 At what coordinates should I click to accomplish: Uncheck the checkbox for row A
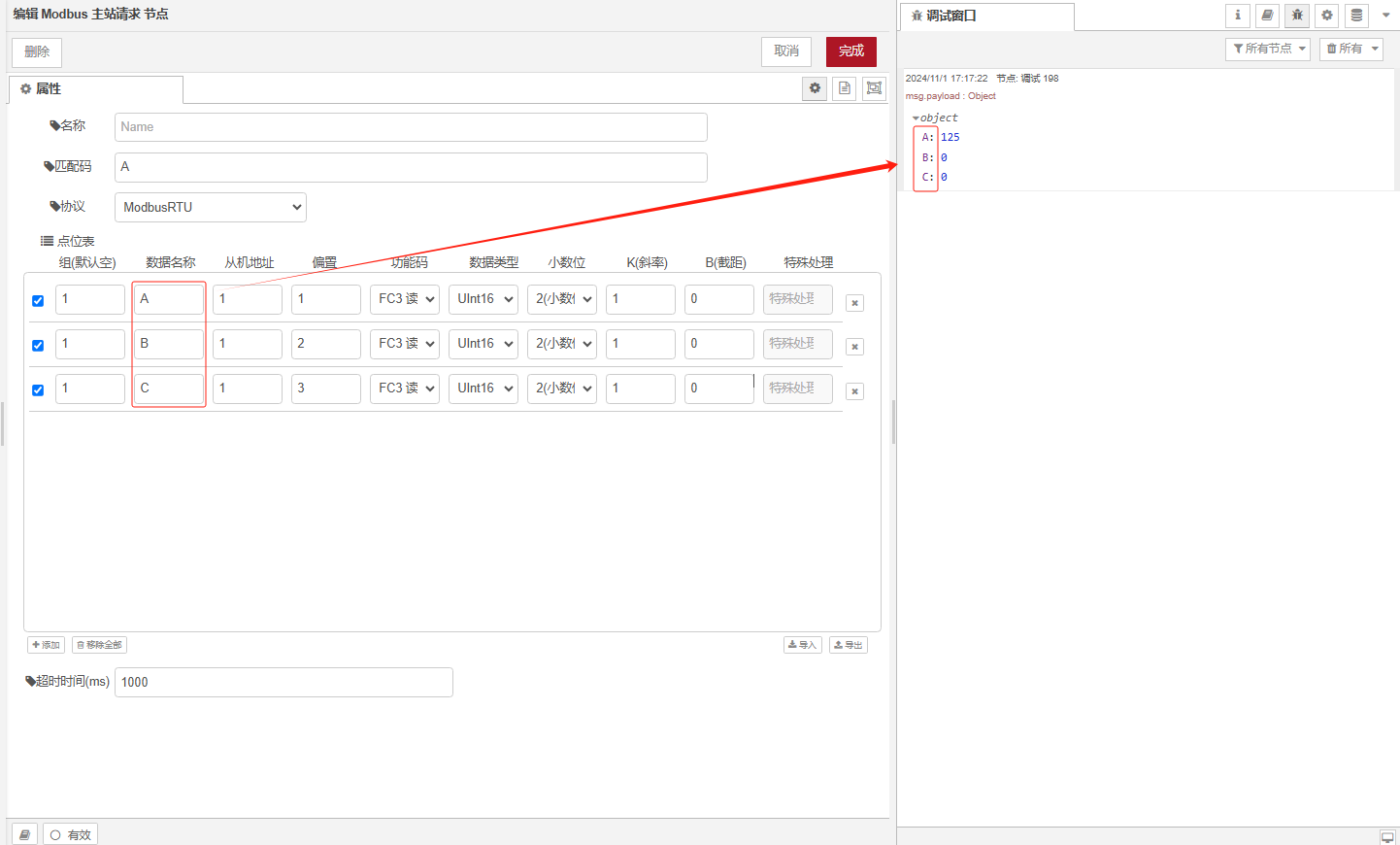38,301
